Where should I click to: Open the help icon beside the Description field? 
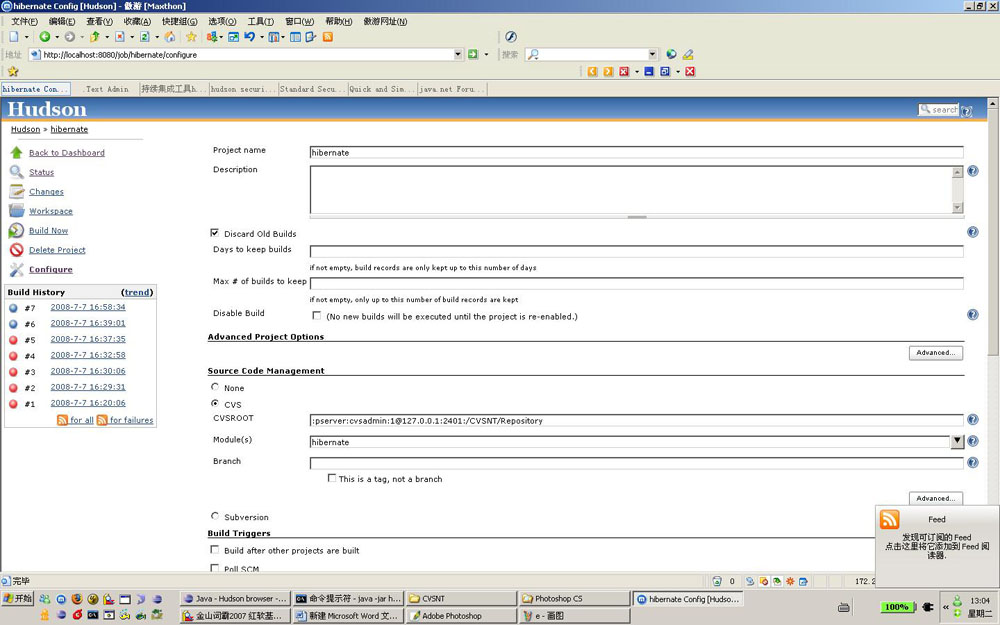coord(973,171)
